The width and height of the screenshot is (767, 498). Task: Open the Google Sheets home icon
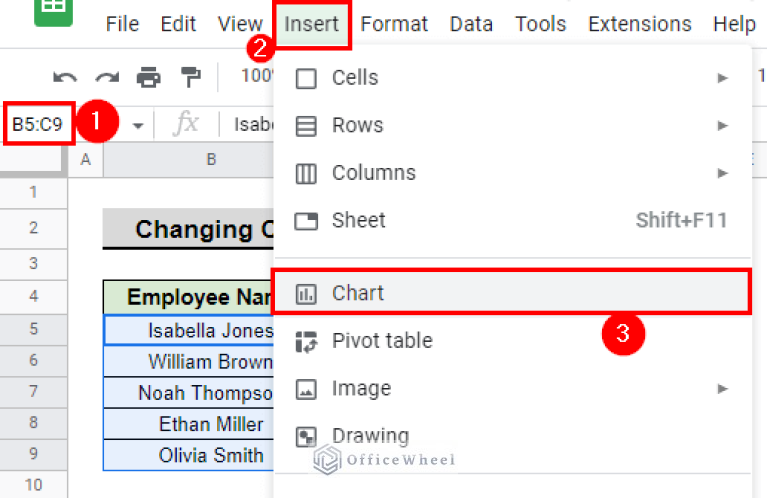(x=53, y=11)
